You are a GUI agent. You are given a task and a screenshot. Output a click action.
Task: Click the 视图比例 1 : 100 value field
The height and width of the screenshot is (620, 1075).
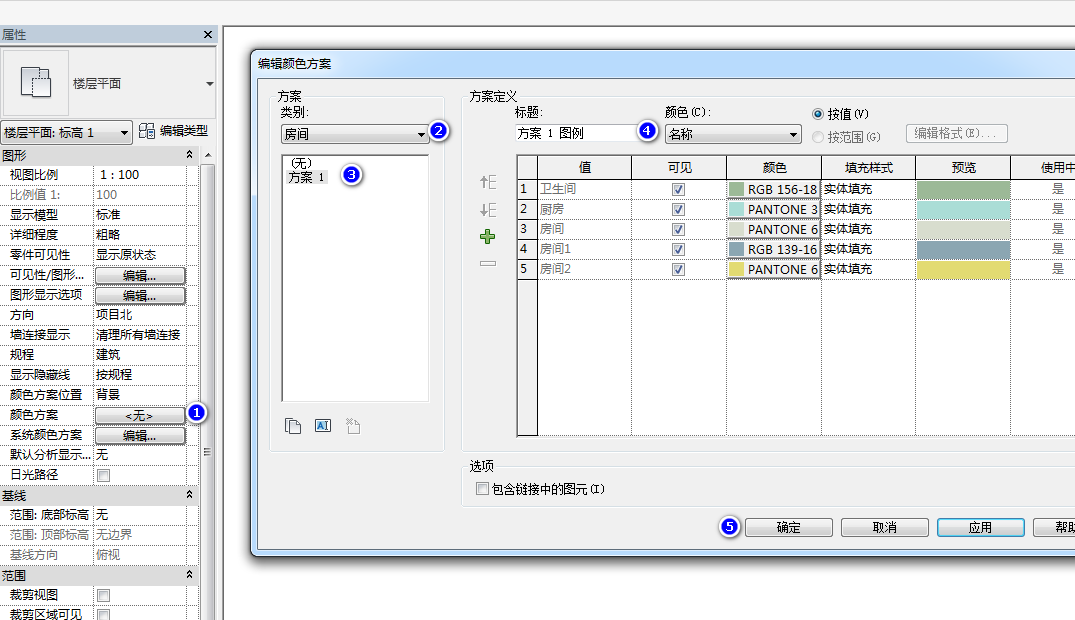[x=140, y=175]
